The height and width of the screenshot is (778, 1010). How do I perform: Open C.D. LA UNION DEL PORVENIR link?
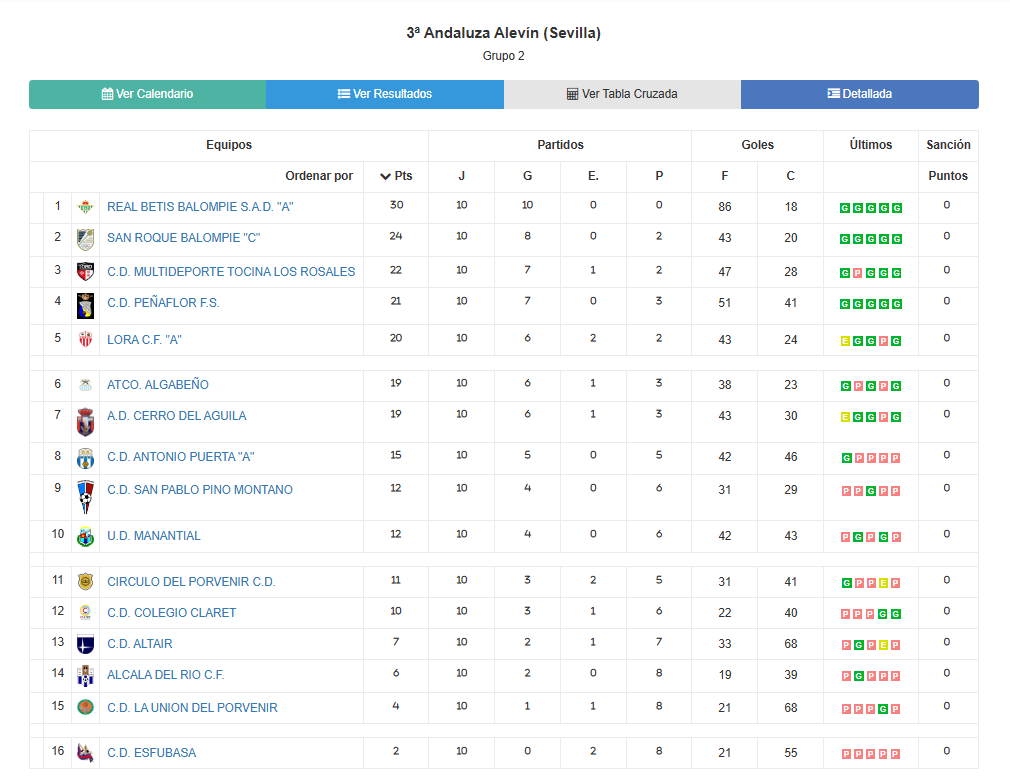tap(192, 708)
